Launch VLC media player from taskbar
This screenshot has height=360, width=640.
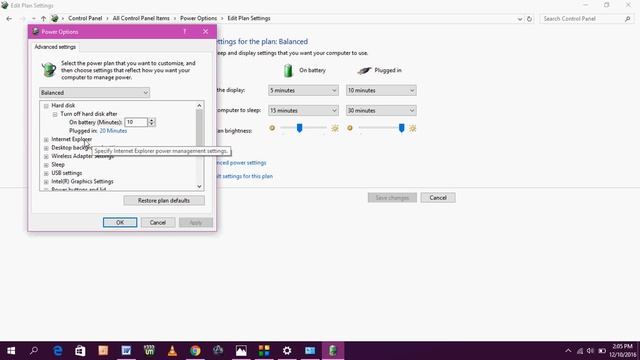172,351
